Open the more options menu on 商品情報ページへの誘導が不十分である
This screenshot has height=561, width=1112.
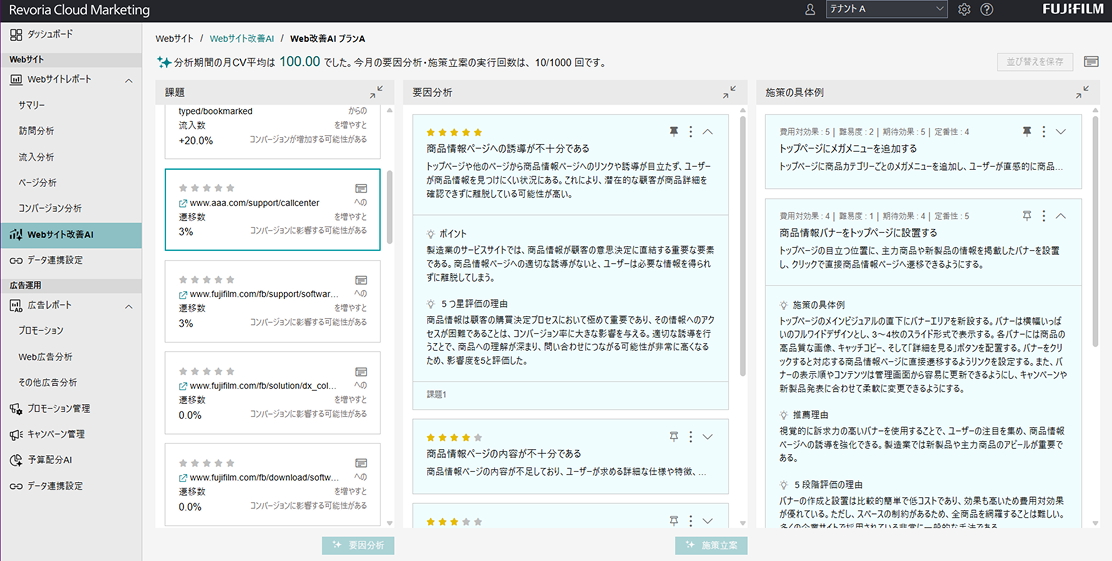point(691,131)
